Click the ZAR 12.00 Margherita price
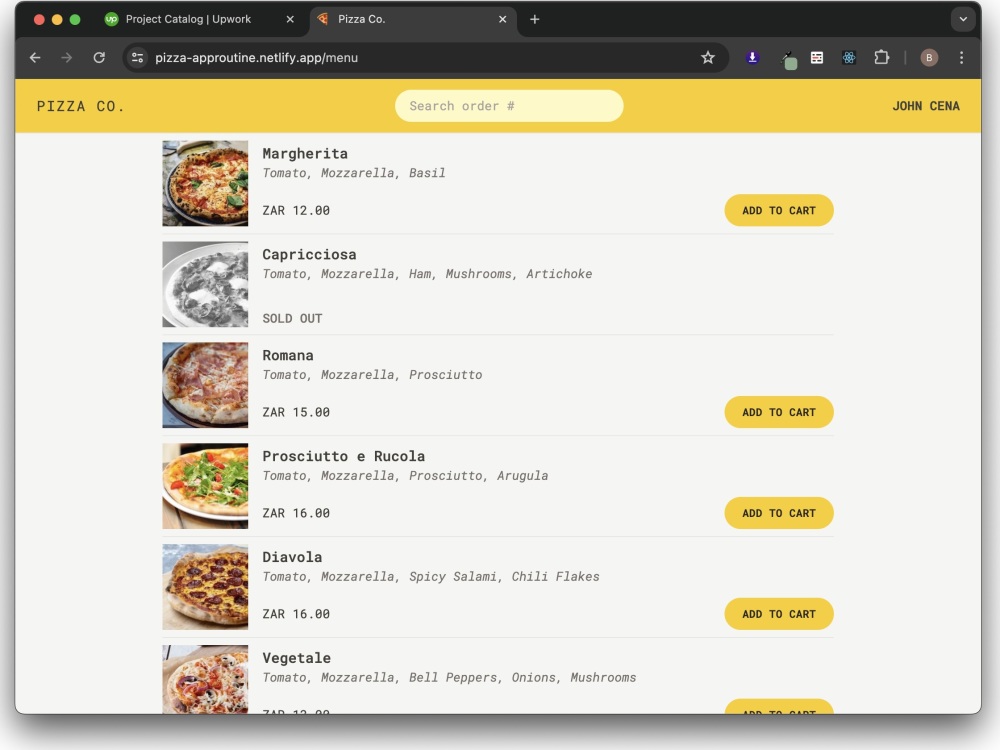Viewport: 1000px width, 750px height. [296, 210]
